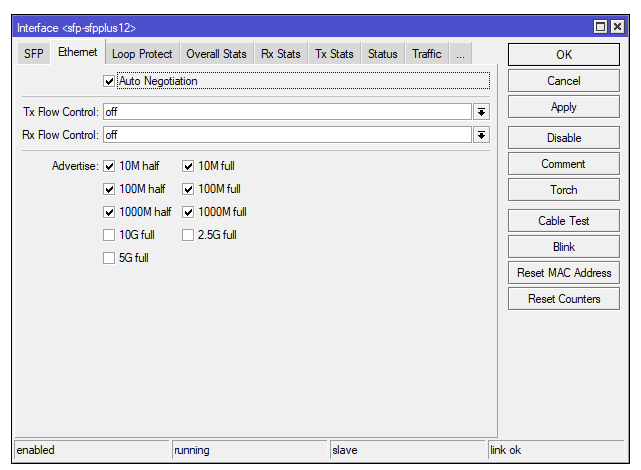
Task: Click the 'link ok' status bar entry
Action: pyautogui.click(x=556, y=450)
